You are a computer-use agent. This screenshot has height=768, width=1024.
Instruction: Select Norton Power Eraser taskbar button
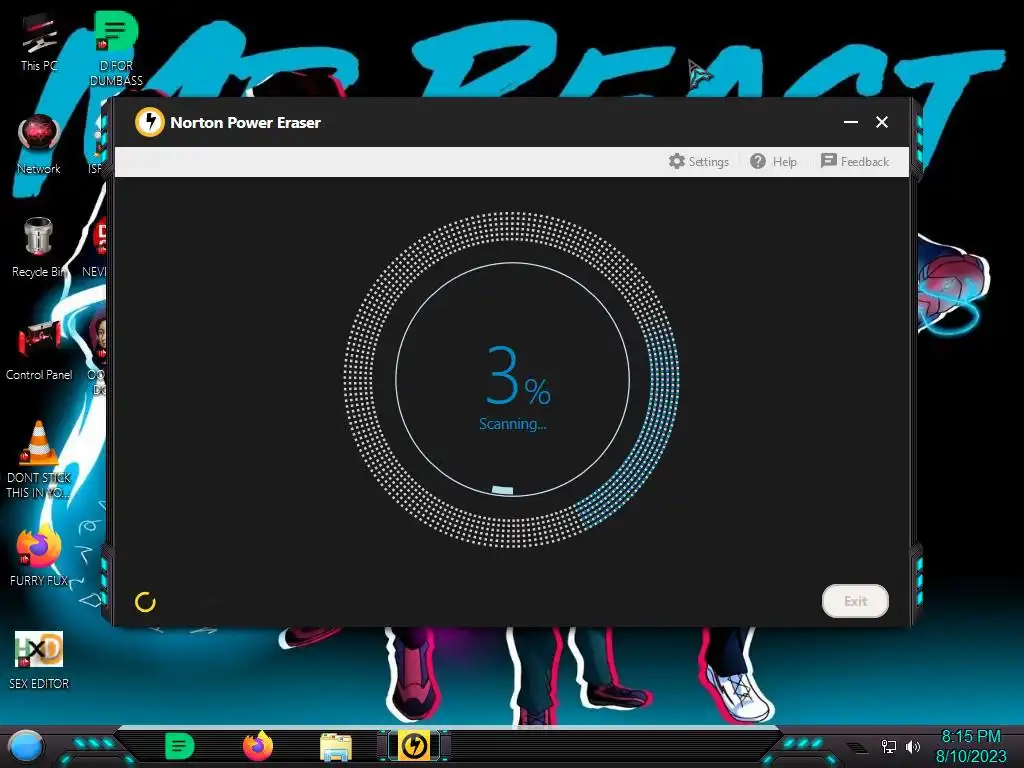414,746
